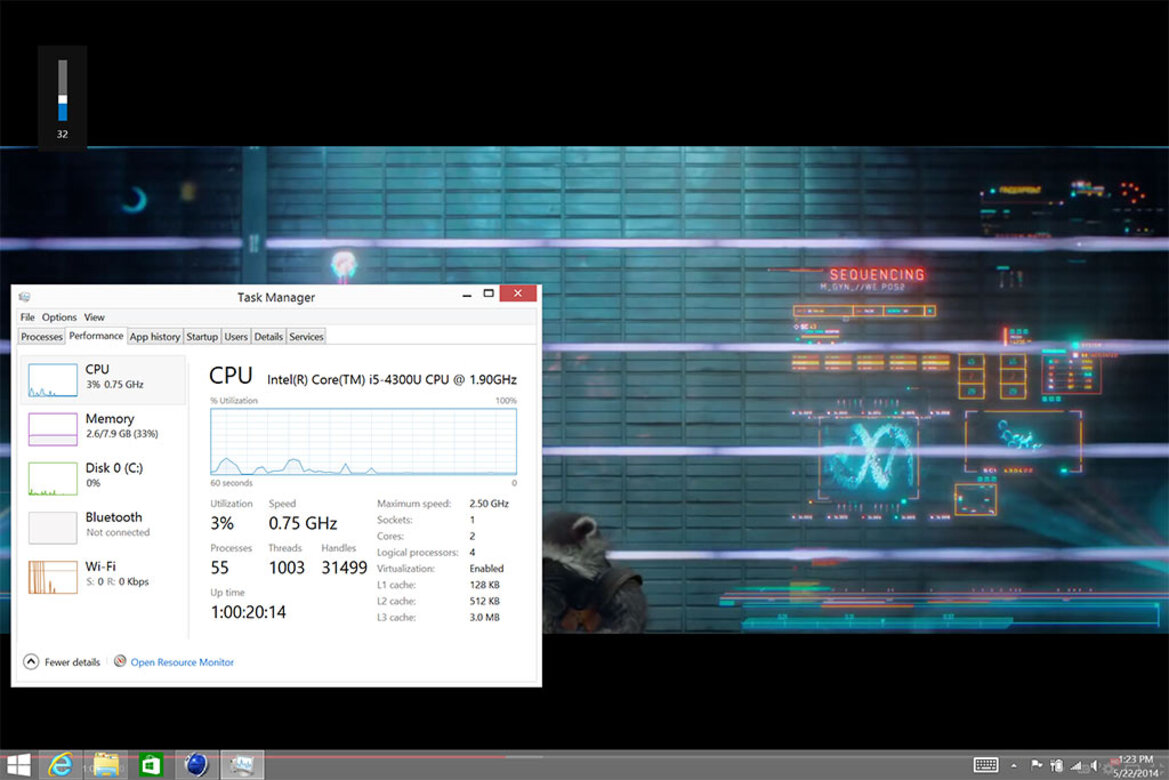Image resolution: width=1169 pixels, height=780 pixels.
Task: Open the blue globe app on taskbar
Action: [x=197, y=765]
